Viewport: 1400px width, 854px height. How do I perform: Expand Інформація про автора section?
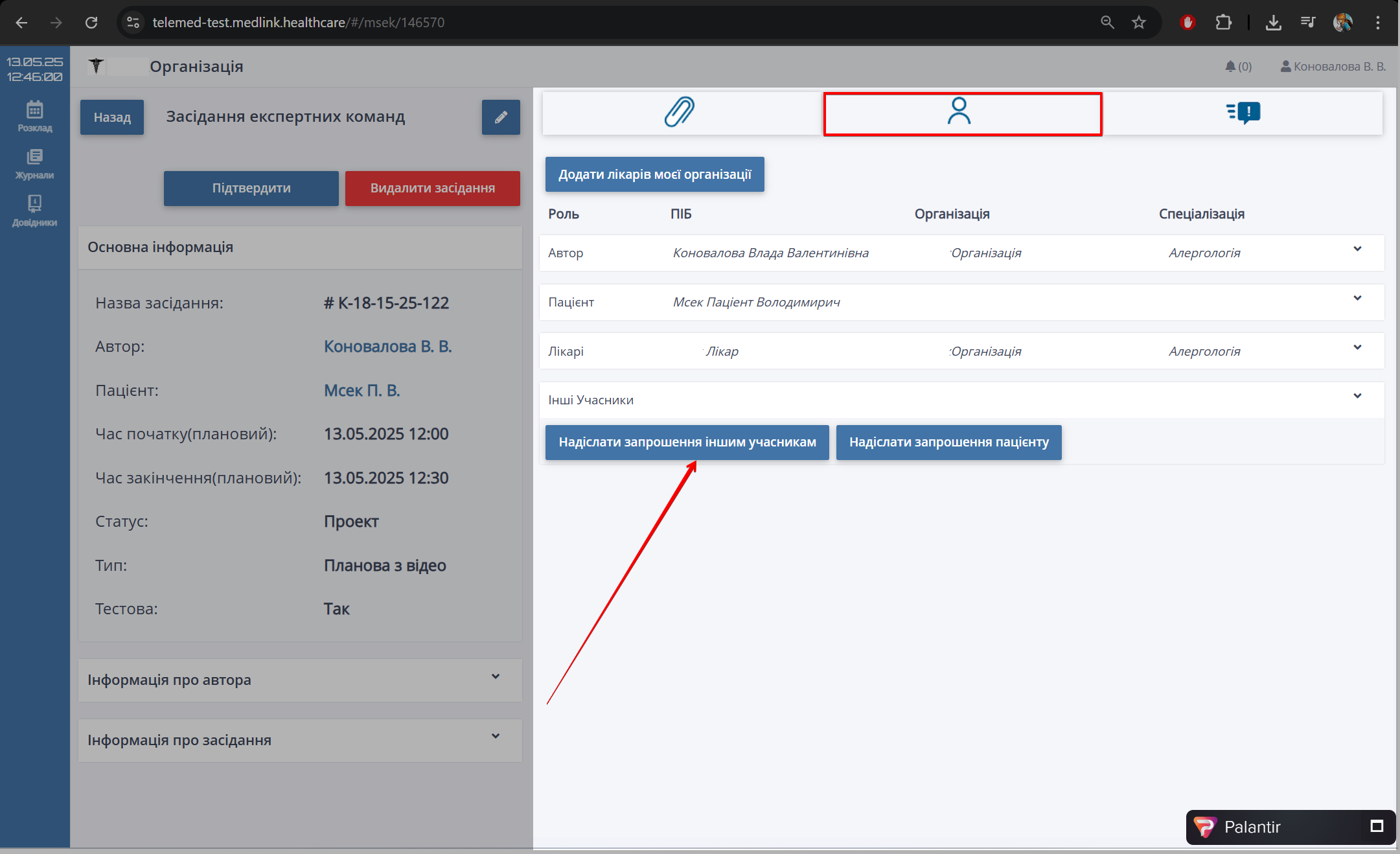(495, 677)
